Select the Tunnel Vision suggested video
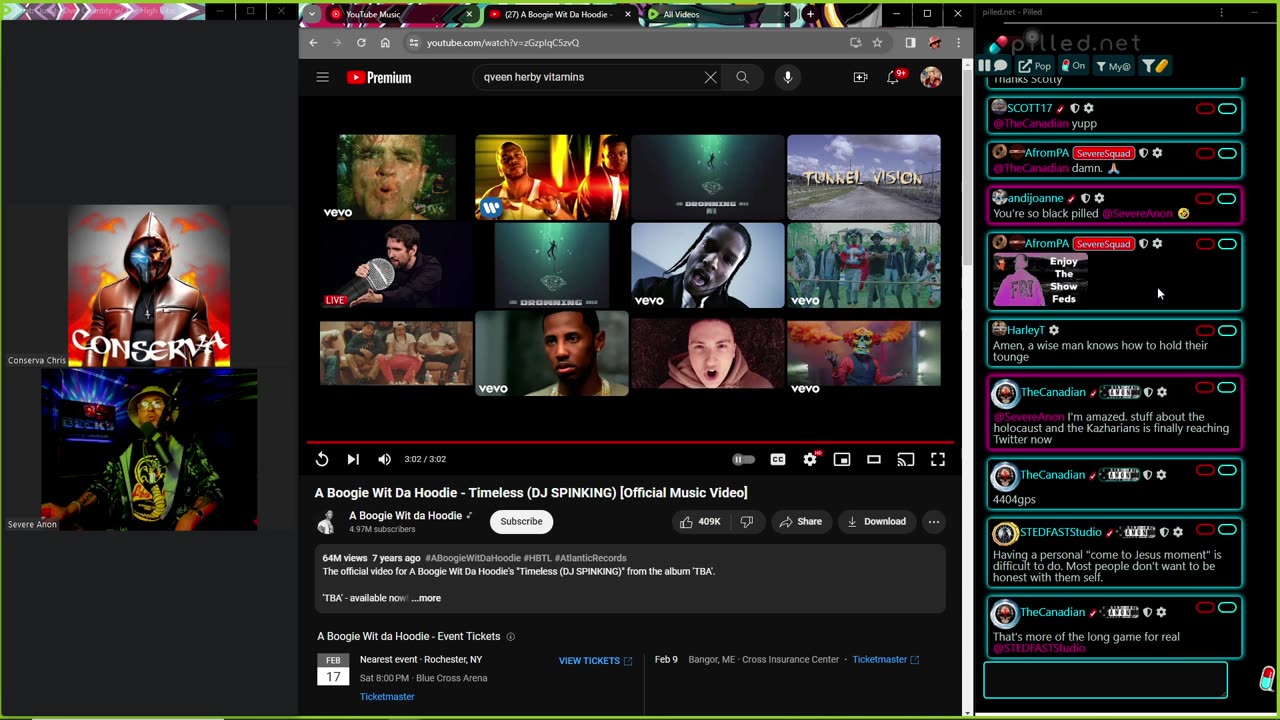The image size is (1280, 720). click(864, 177)
